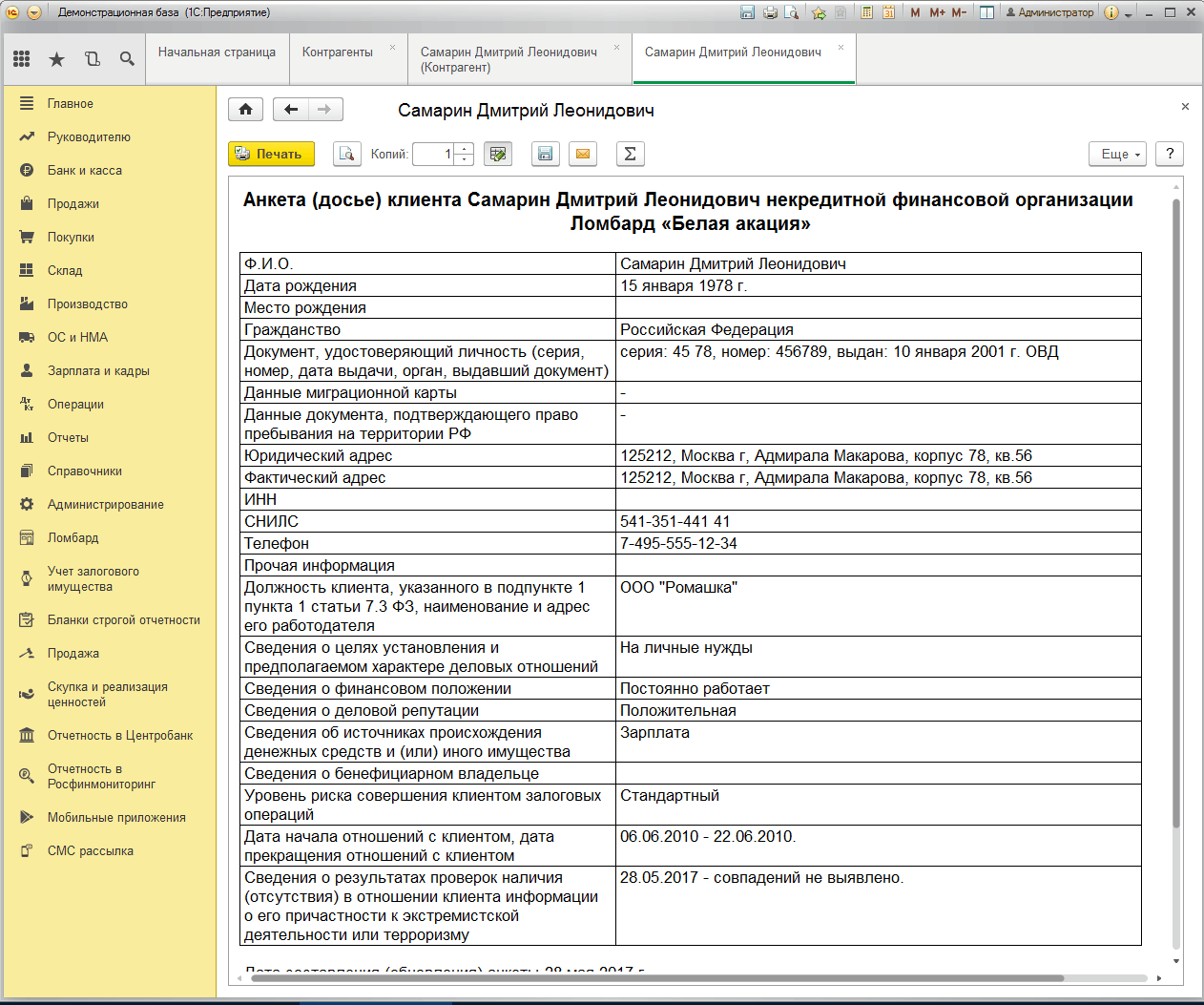Open print preview with the magnifier page icon
Screen dimensions: 1204x1005
point(347,154)
